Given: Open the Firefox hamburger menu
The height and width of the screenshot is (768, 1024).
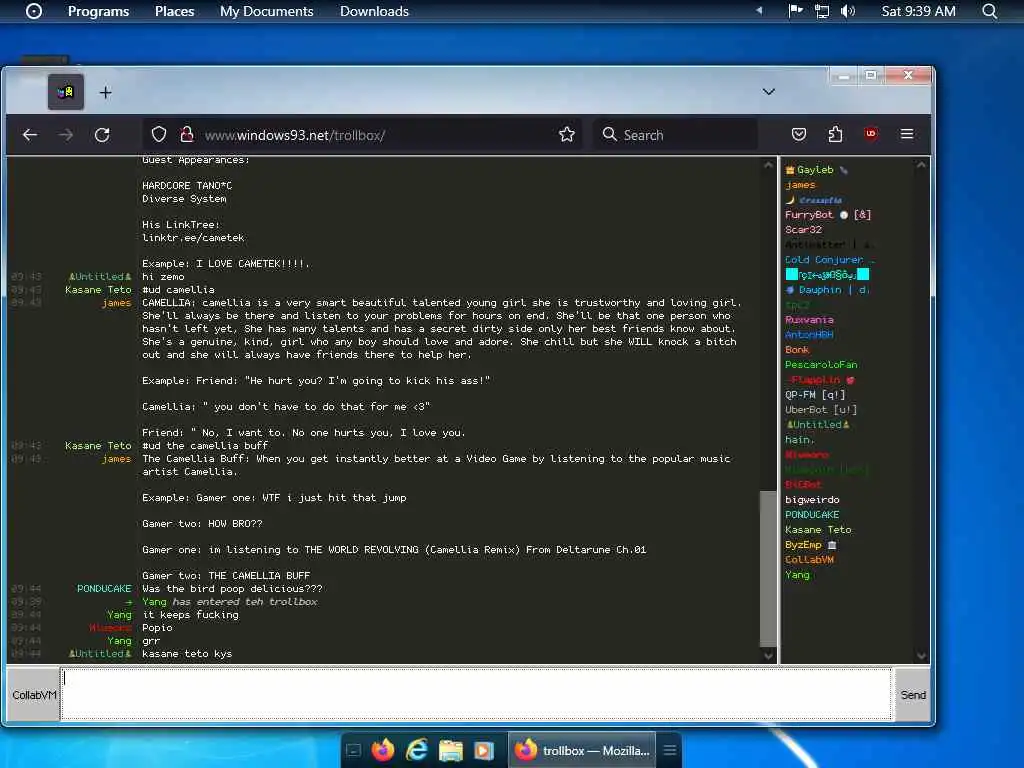Looking at the screenshot, I should point(907,134).
